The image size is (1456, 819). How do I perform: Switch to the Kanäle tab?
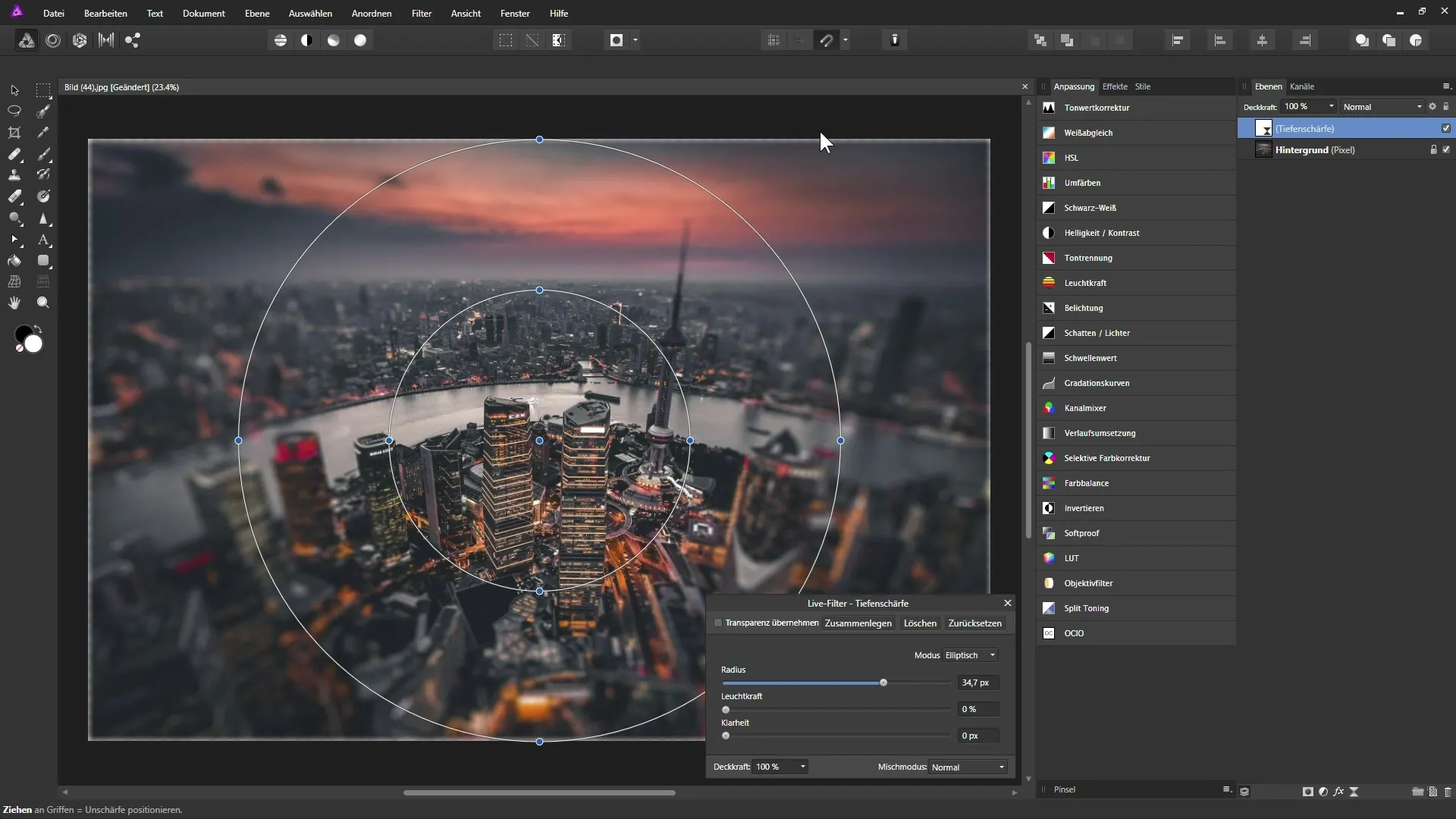click(x=1302, y=86)
